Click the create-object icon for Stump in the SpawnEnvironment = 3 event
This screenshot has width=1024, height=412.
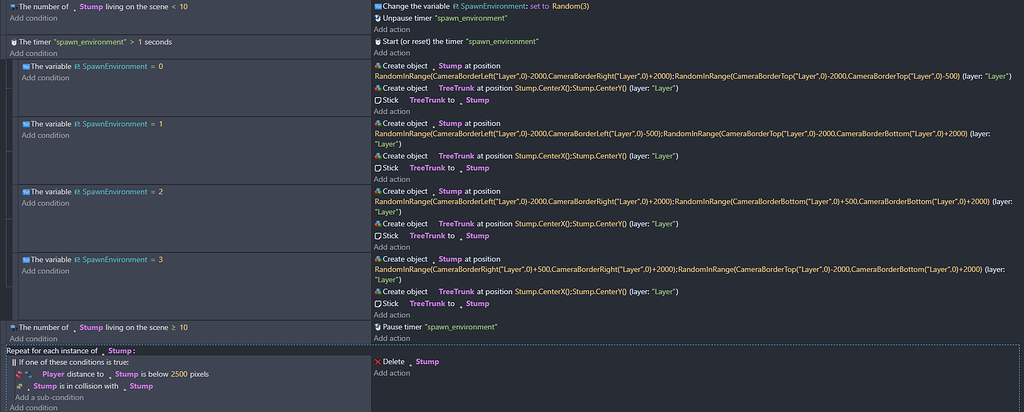[x=378, y=259]
